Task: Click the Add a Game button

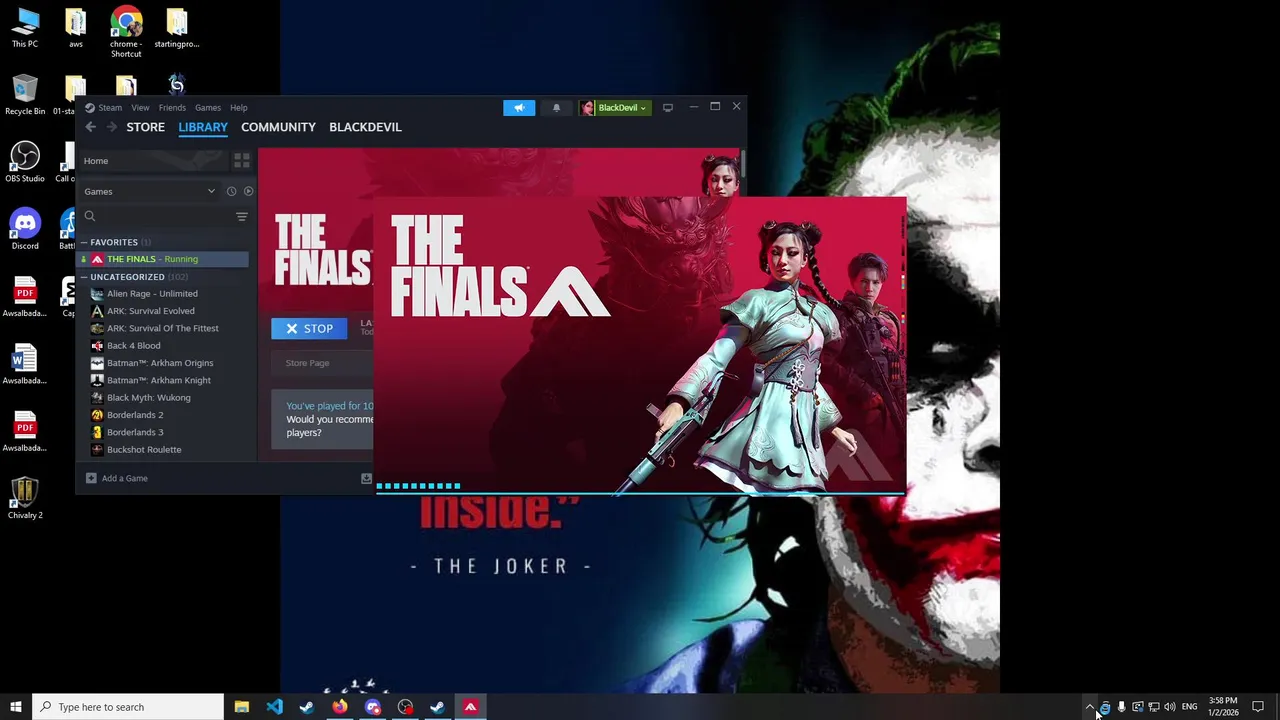Action: tap(117, 478)
